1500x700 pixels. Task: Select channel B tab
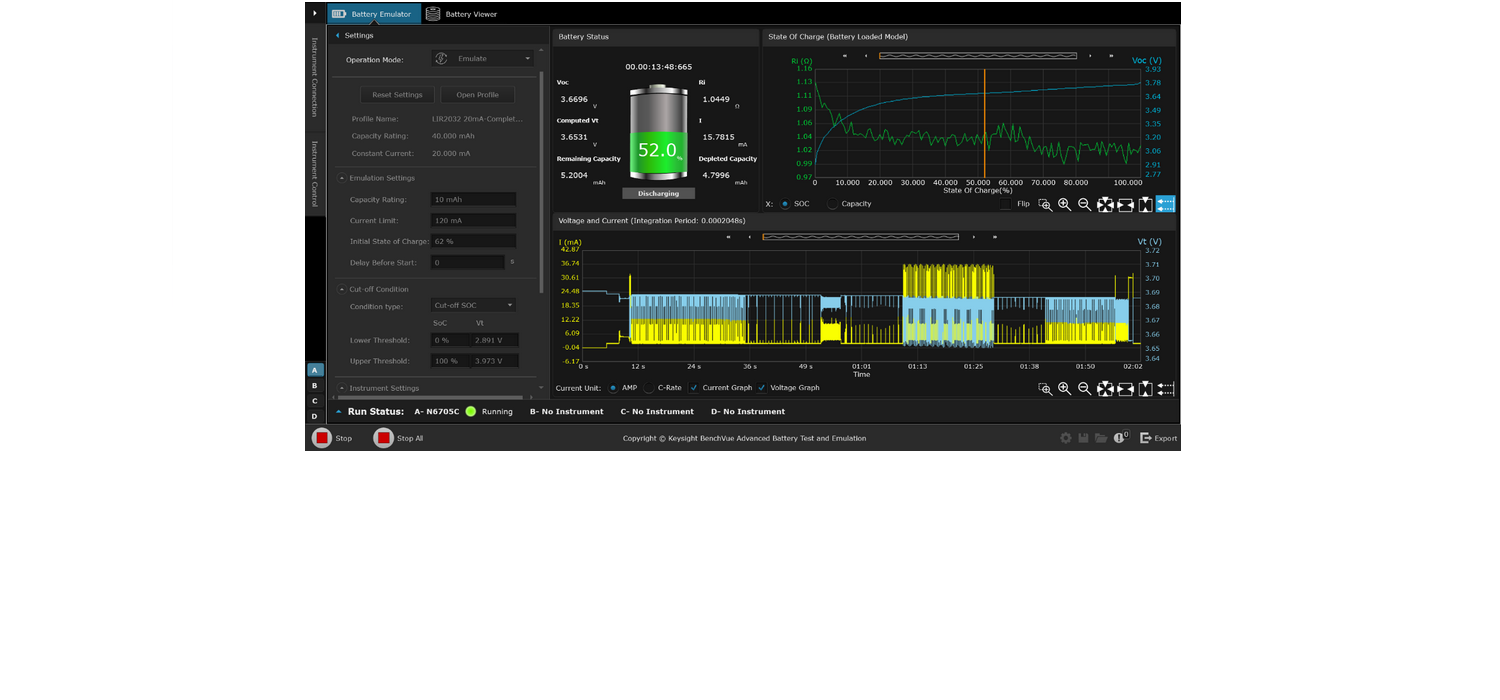pos(315,385)
